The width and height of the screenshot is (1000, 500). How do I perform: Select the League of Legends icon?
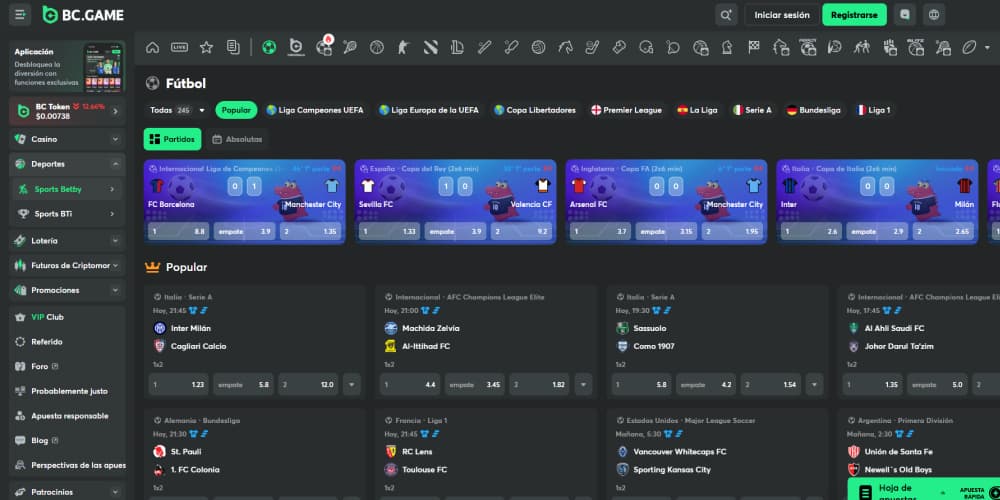[457, 47]
